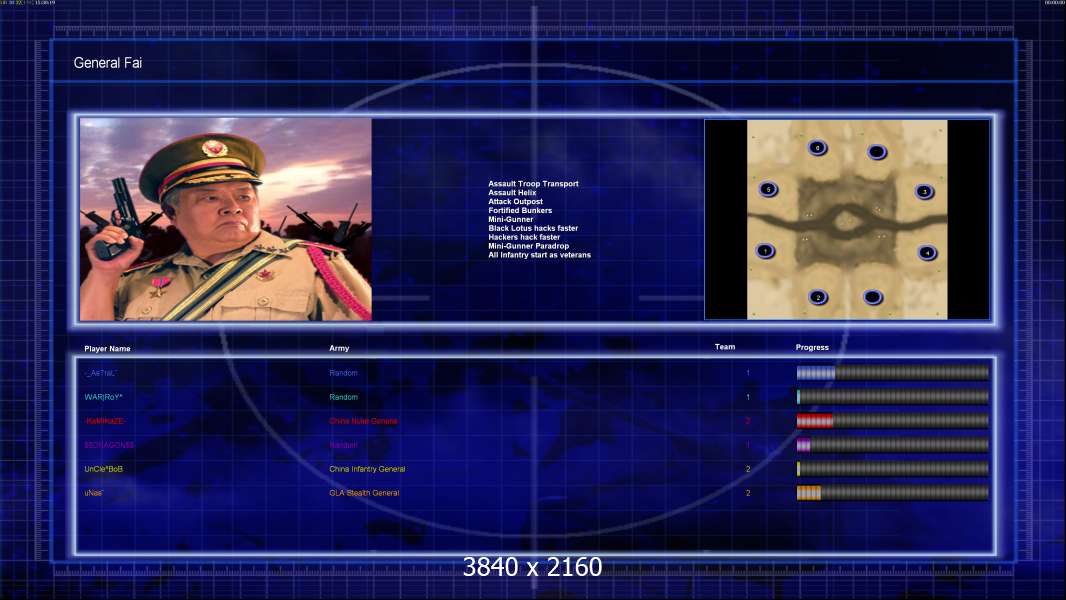
Task: Select start position 3 on the map
Action: (x=924, y=192)
